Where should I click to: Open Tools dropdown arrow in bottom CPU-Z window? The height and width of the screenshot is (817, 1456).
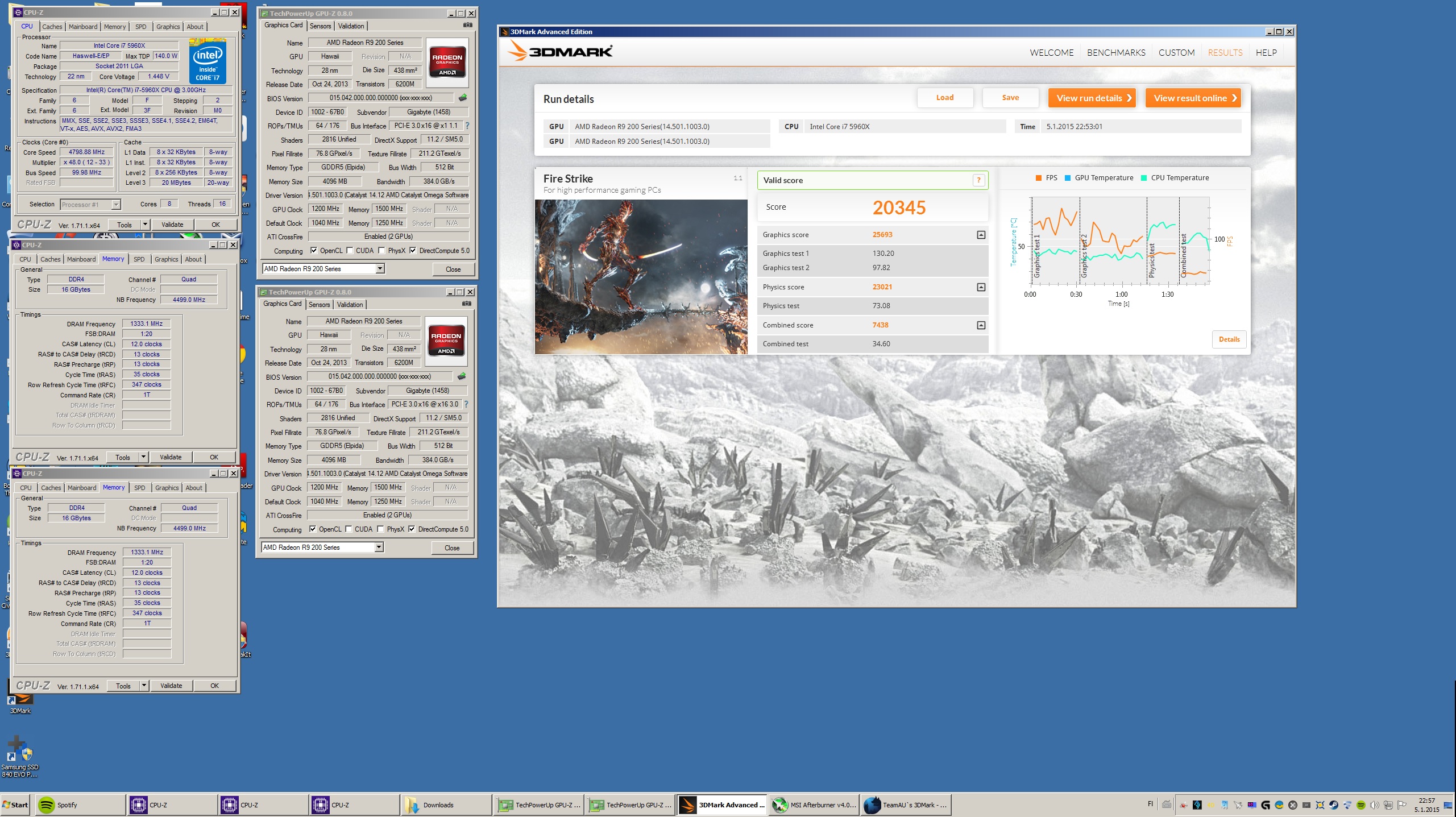click(144, 686)
